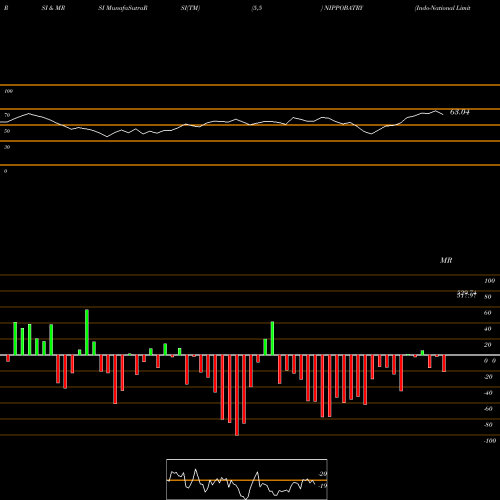This screenshot has height=500, width=500.
Task: Click the MunafaSutra header text
Action: pyautogui.click(x=125, y=8)
